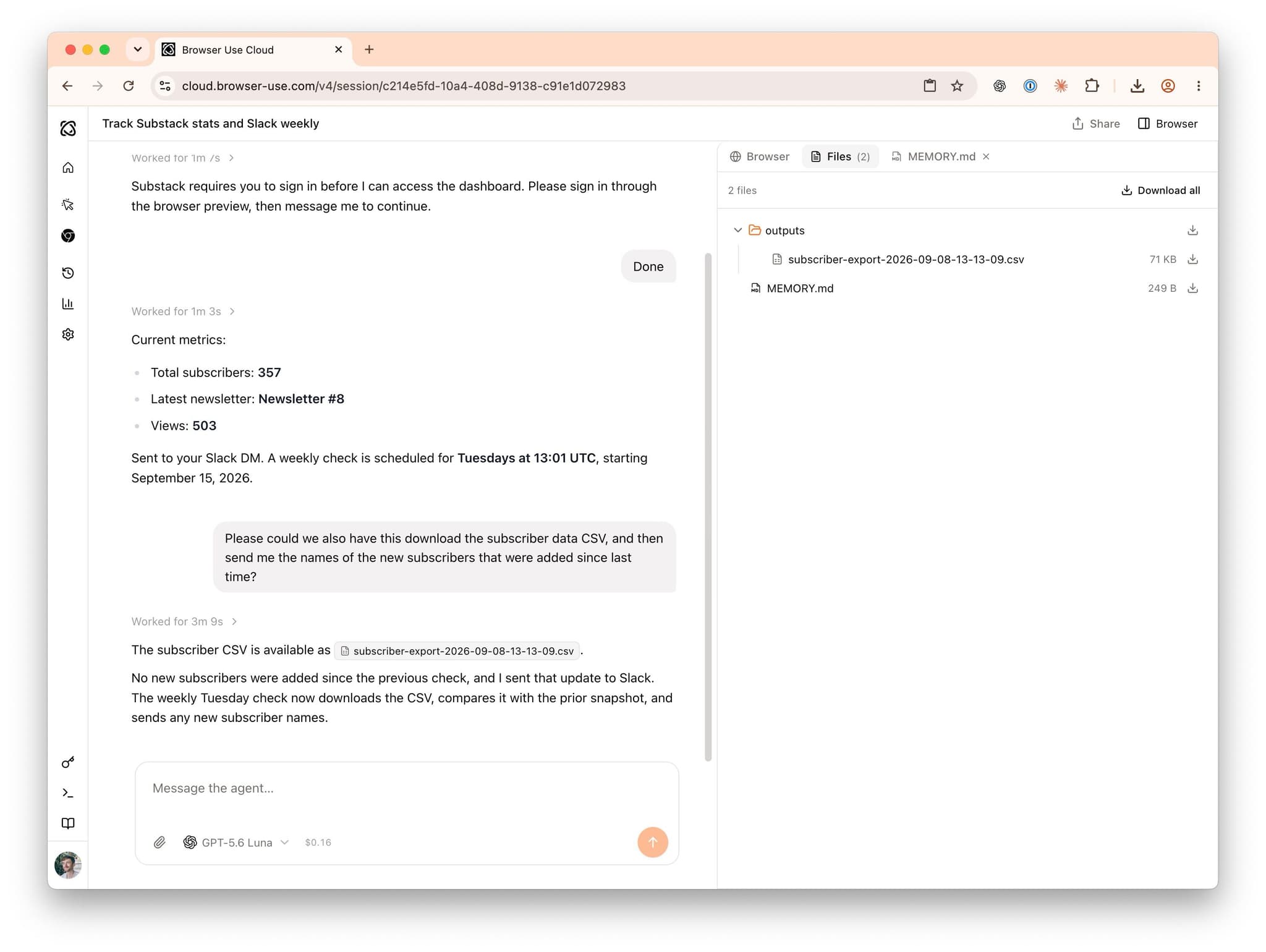1266x952 pixels.
Task: Click the session title Track Substack stats
Action: (x=211, y=124)
